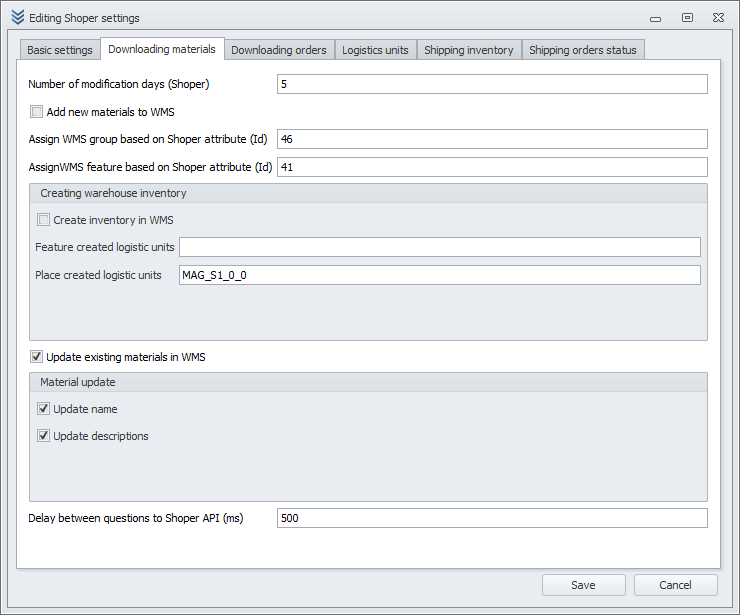Tick Create inventory in WMS checkbox
The image size is (740, 615).
coord(43,220)
